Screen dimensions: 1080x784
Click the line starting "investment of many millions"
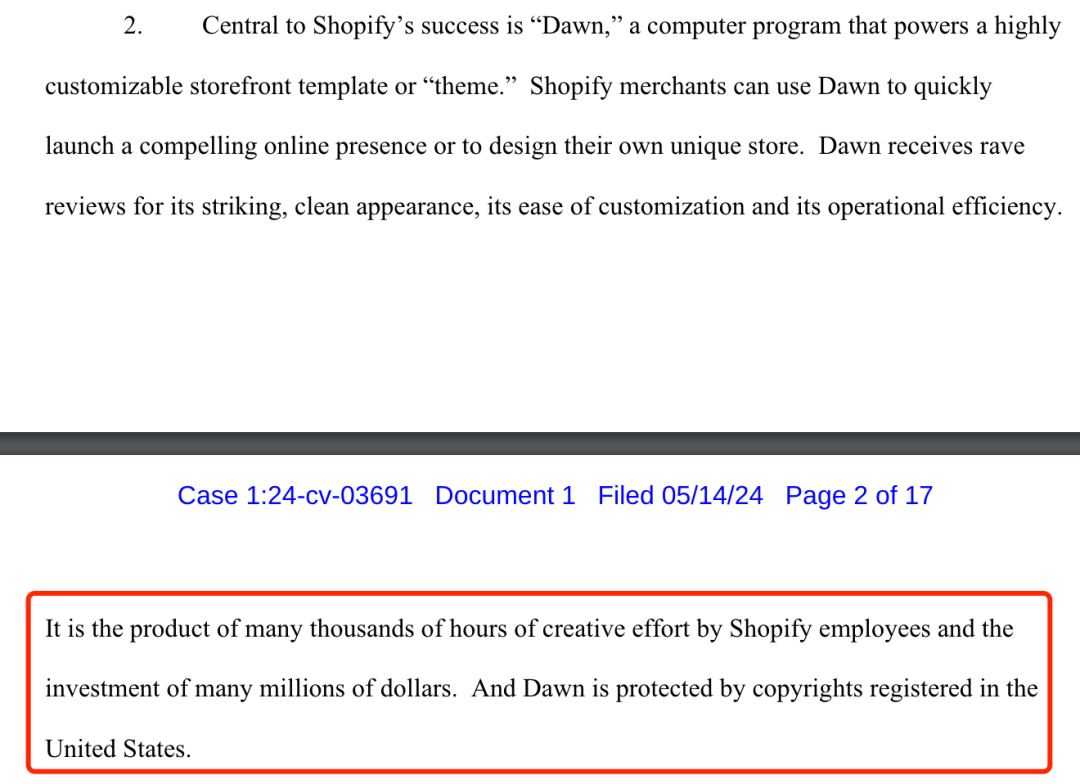click(x=541, y=689)
